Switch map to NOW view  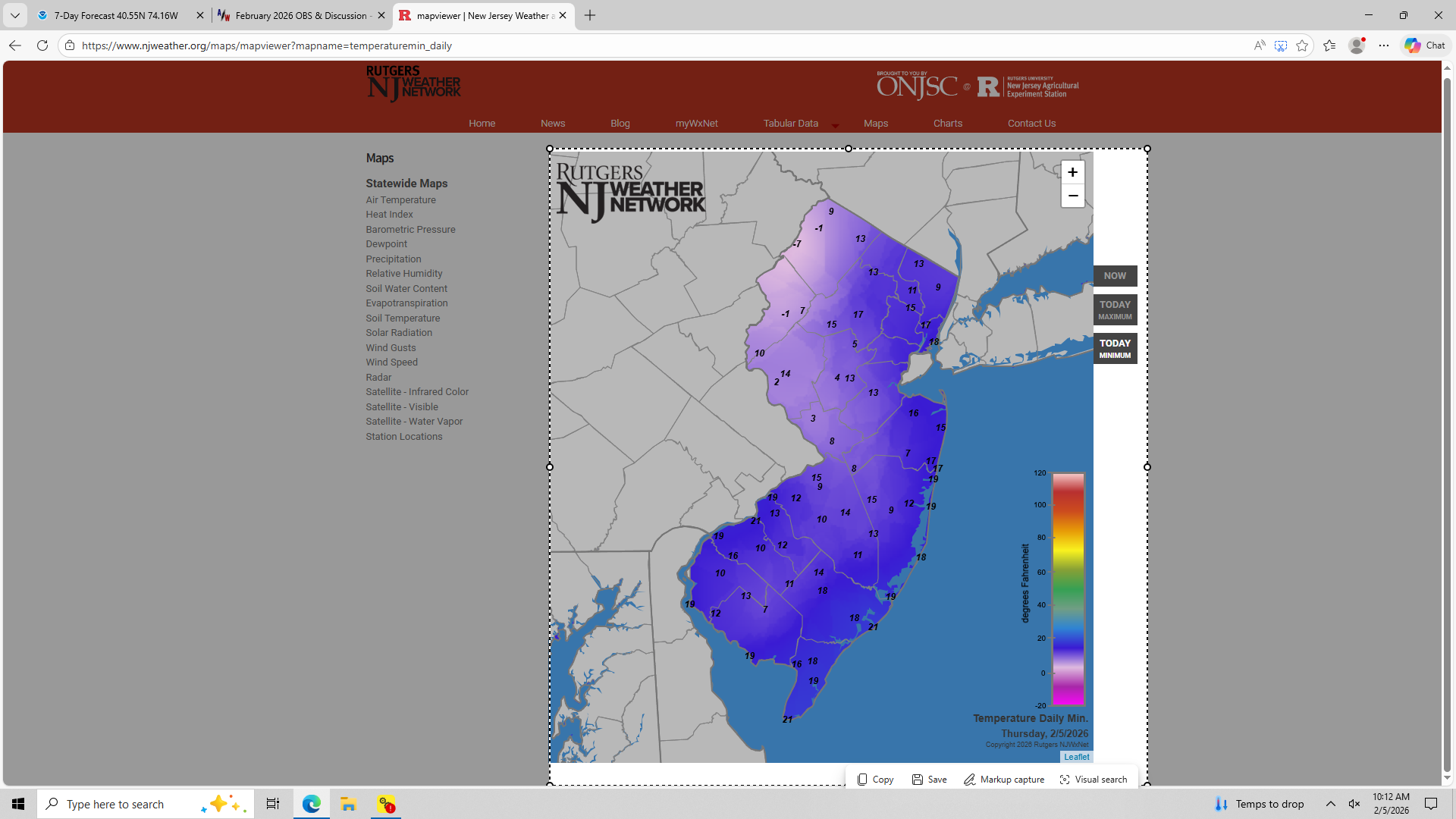1115,276
